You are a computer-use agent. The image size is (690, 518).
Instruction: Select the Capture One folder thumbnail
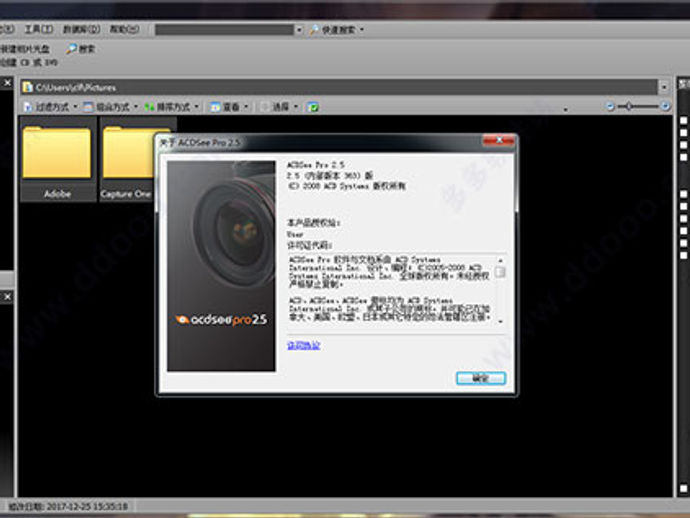[130, 159]
